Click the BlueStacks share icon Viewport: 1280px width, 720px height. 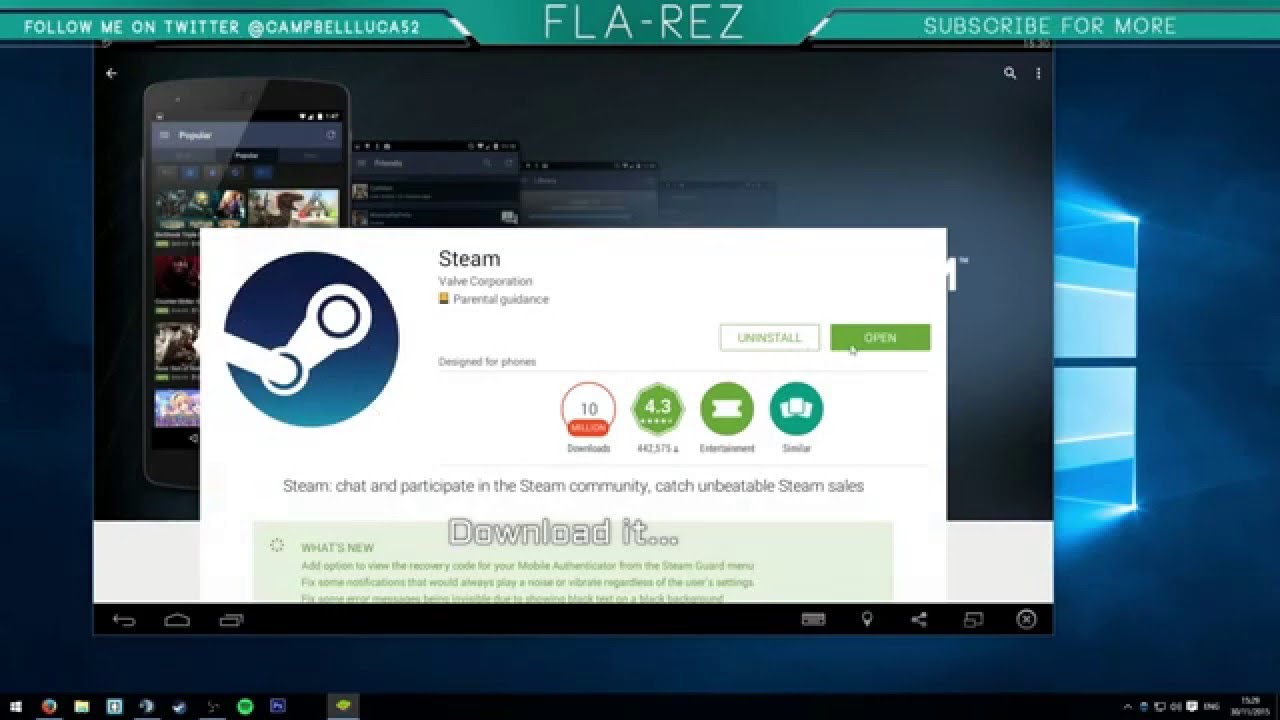click(919, 620)
